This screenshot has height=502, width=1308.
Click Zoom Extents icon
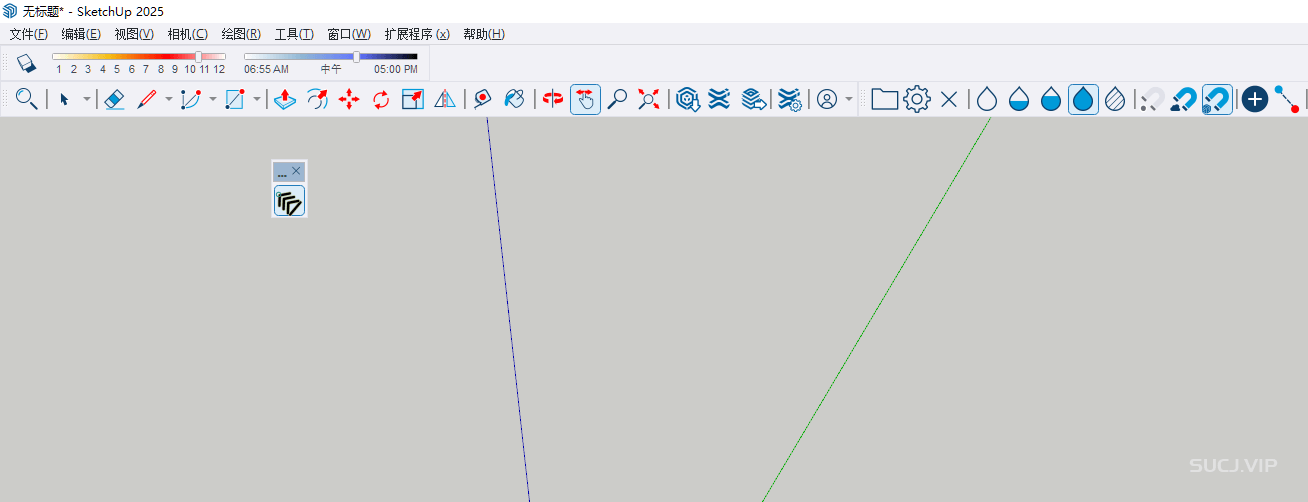click(649, 99)
